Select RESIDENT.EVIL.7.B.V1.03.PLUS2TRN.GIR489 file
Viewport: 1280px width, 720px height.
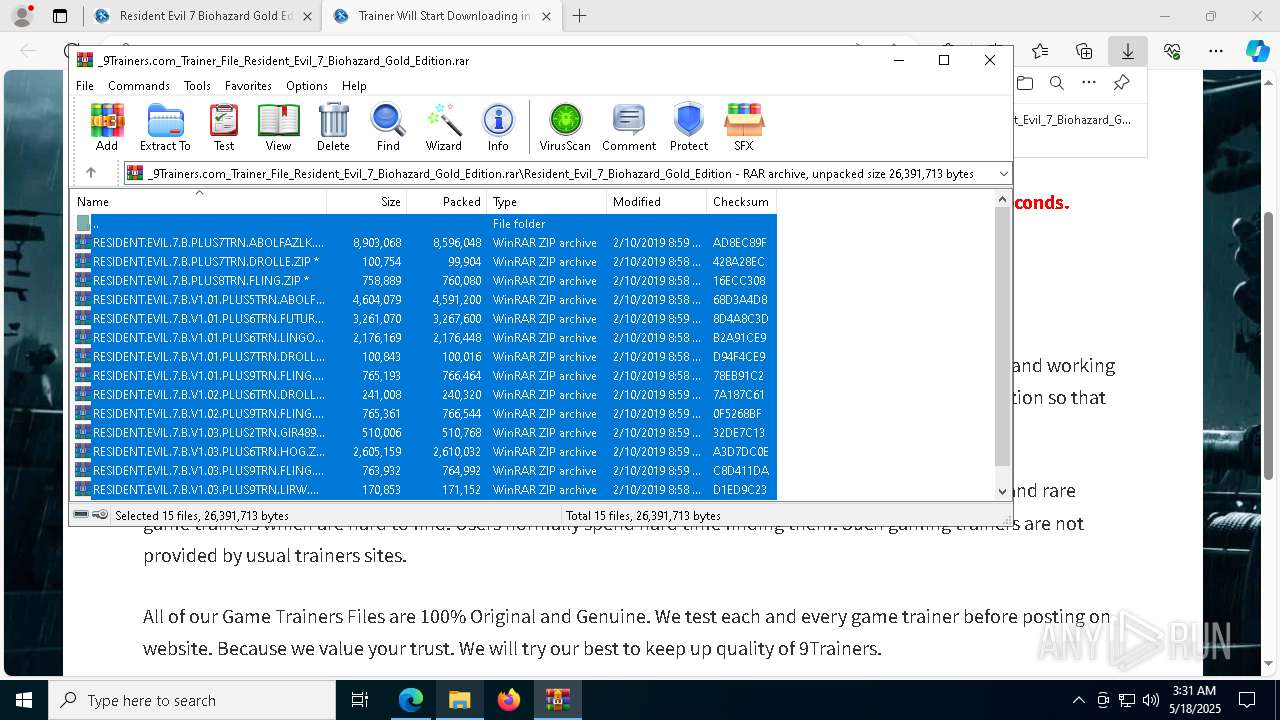click(425, 433)
